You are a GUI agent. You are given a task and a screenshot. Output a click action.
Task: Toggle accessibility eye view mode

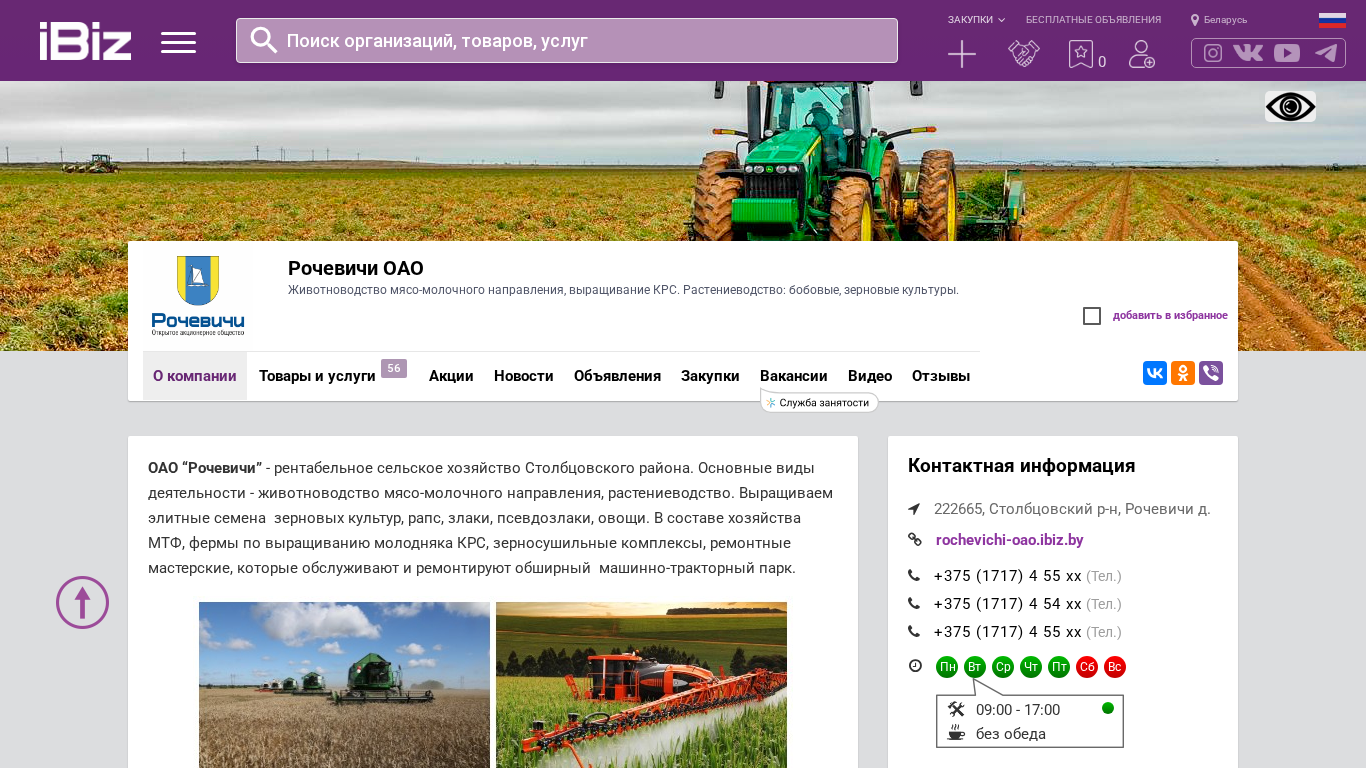(x=1290, y=107)
